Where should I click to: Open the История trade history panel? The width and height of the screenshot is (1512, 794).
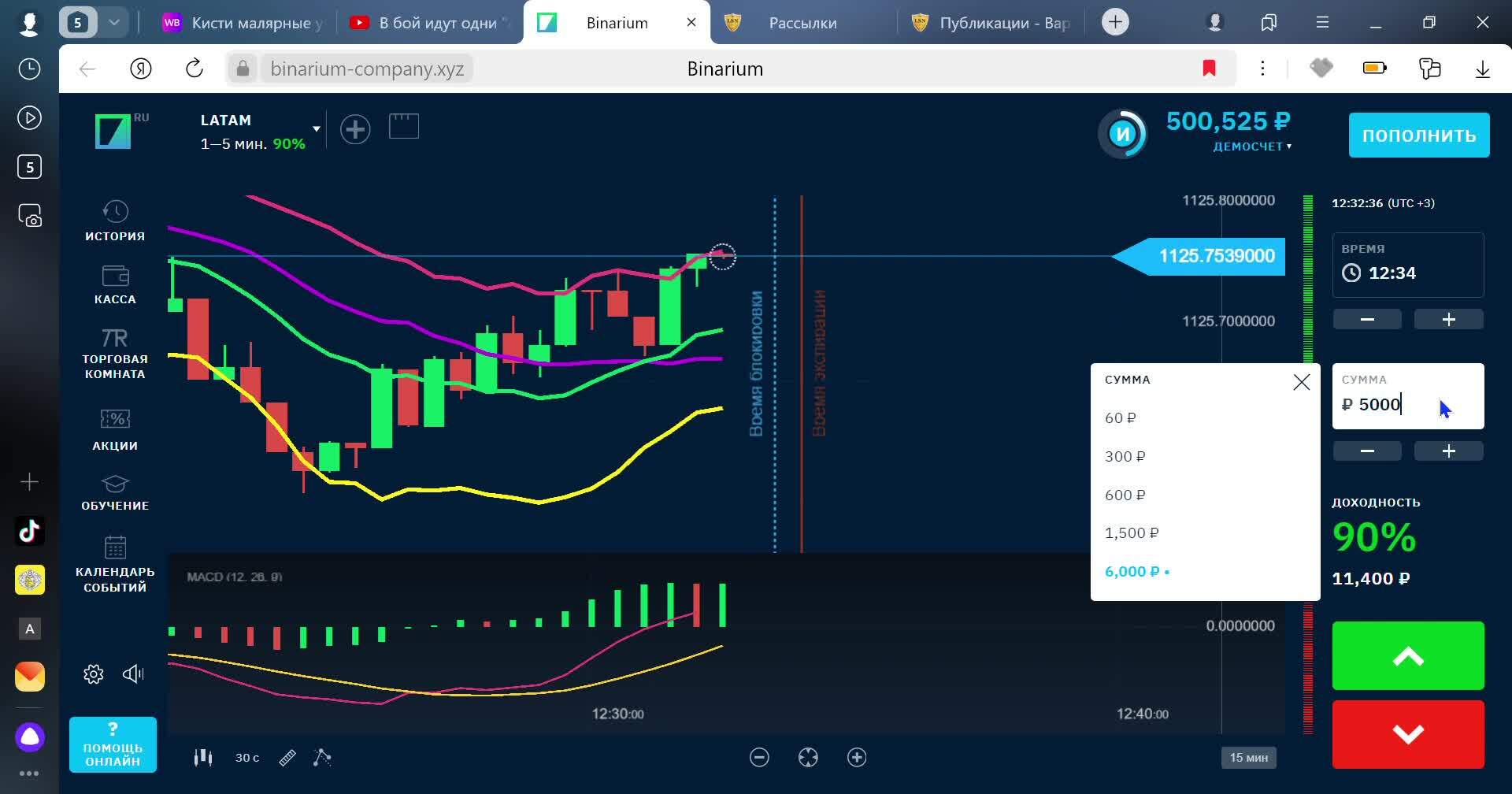click(x=115, y=221)
